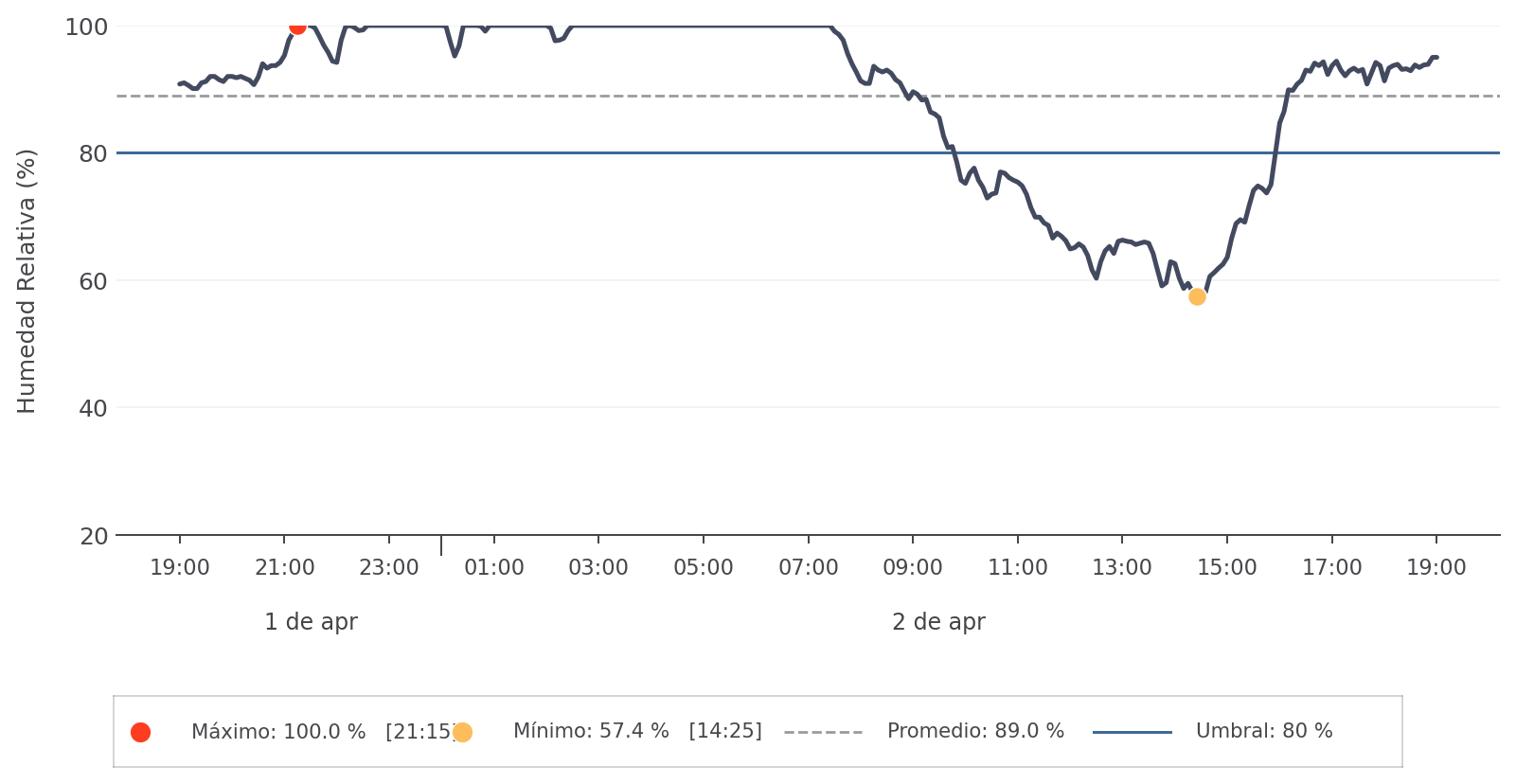Click the 40 value on the vertical axis

93,408
